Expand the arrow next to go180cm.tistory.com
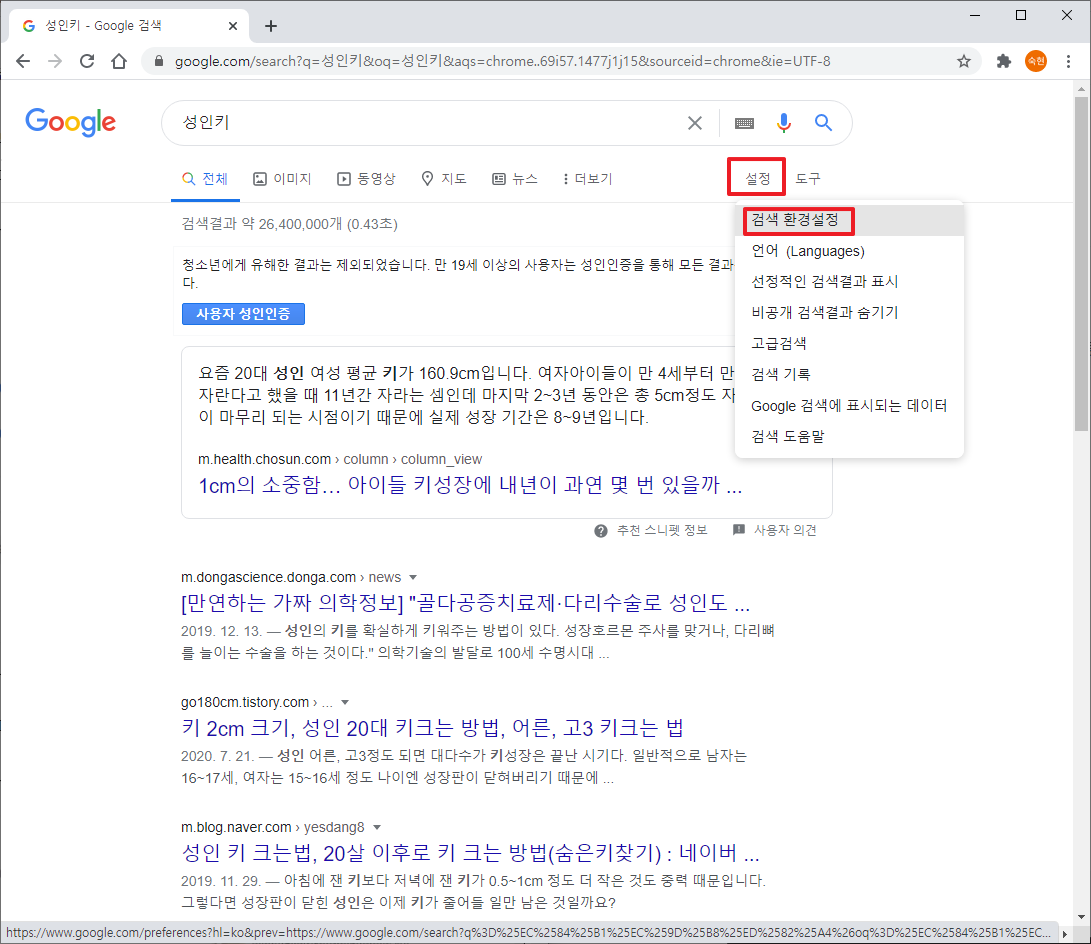 pos(345,703)
